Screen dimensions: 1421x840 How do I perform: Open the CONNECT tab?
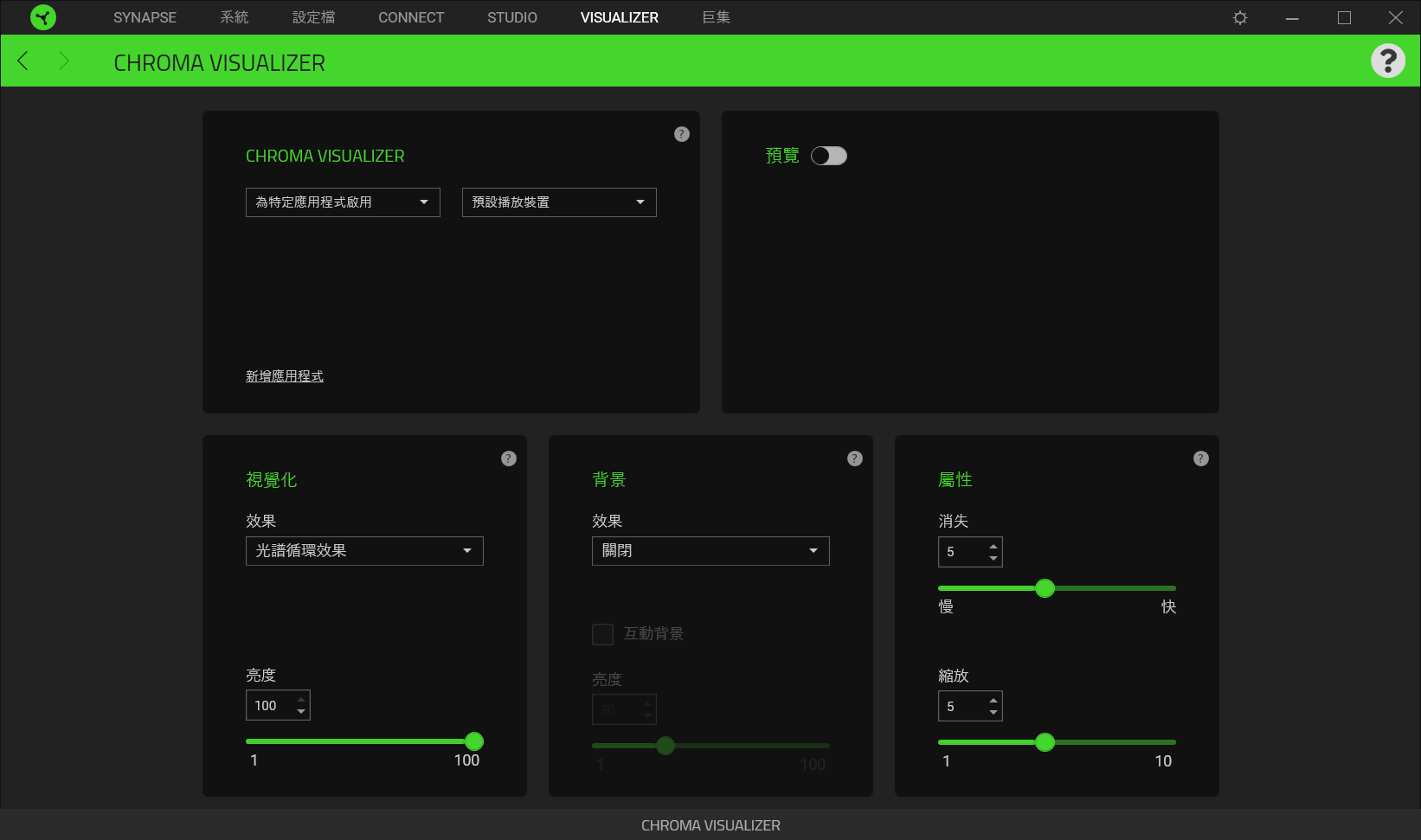(x=410, y=17)
